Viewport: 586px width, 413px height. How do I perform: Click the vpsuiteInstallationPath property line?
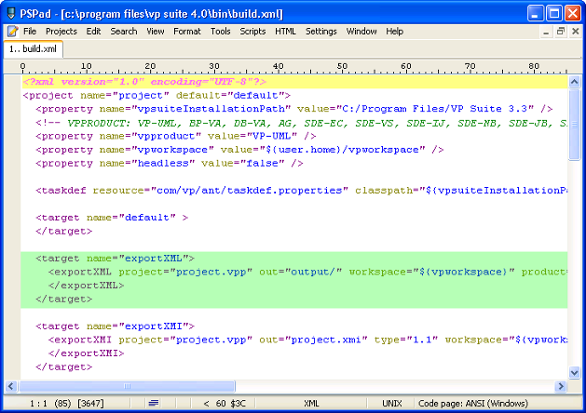click(294, 109)
